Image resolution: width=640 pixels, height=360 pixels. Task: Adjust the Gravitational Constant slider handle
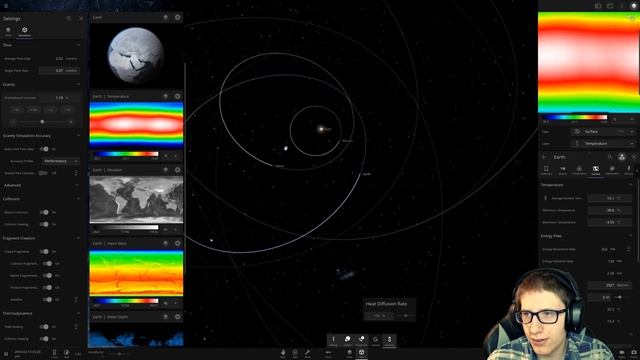pos(42,122)
